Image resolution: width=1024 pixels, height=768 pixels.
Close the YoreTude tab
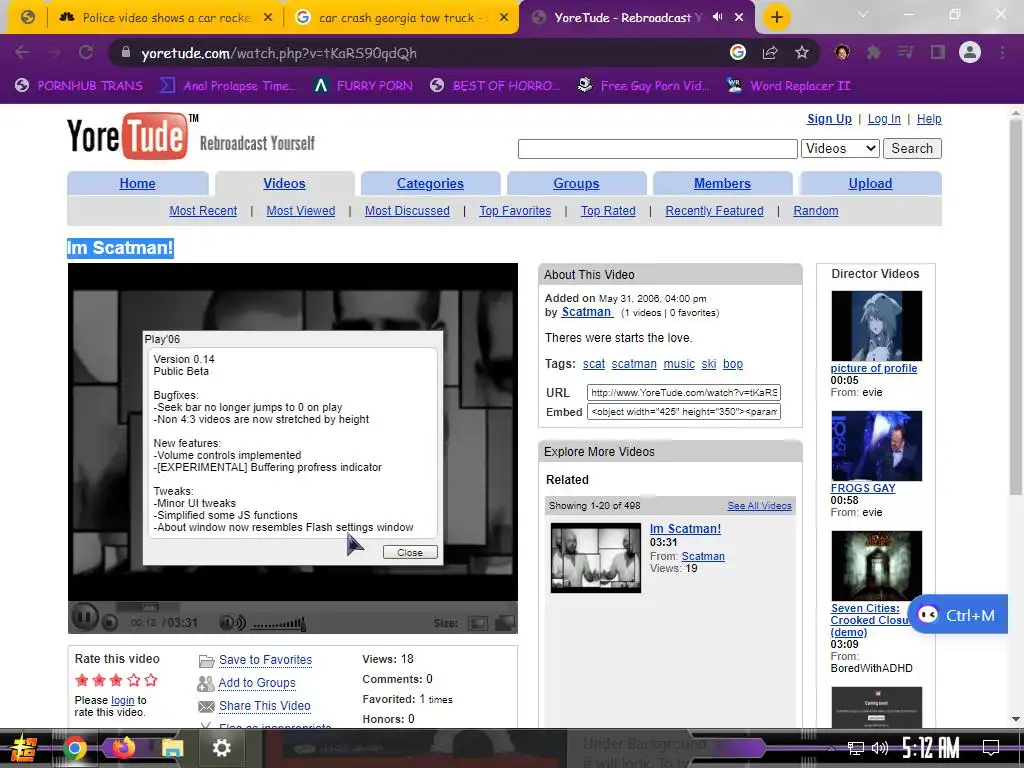pyautogui.click(x=739, y=17)
